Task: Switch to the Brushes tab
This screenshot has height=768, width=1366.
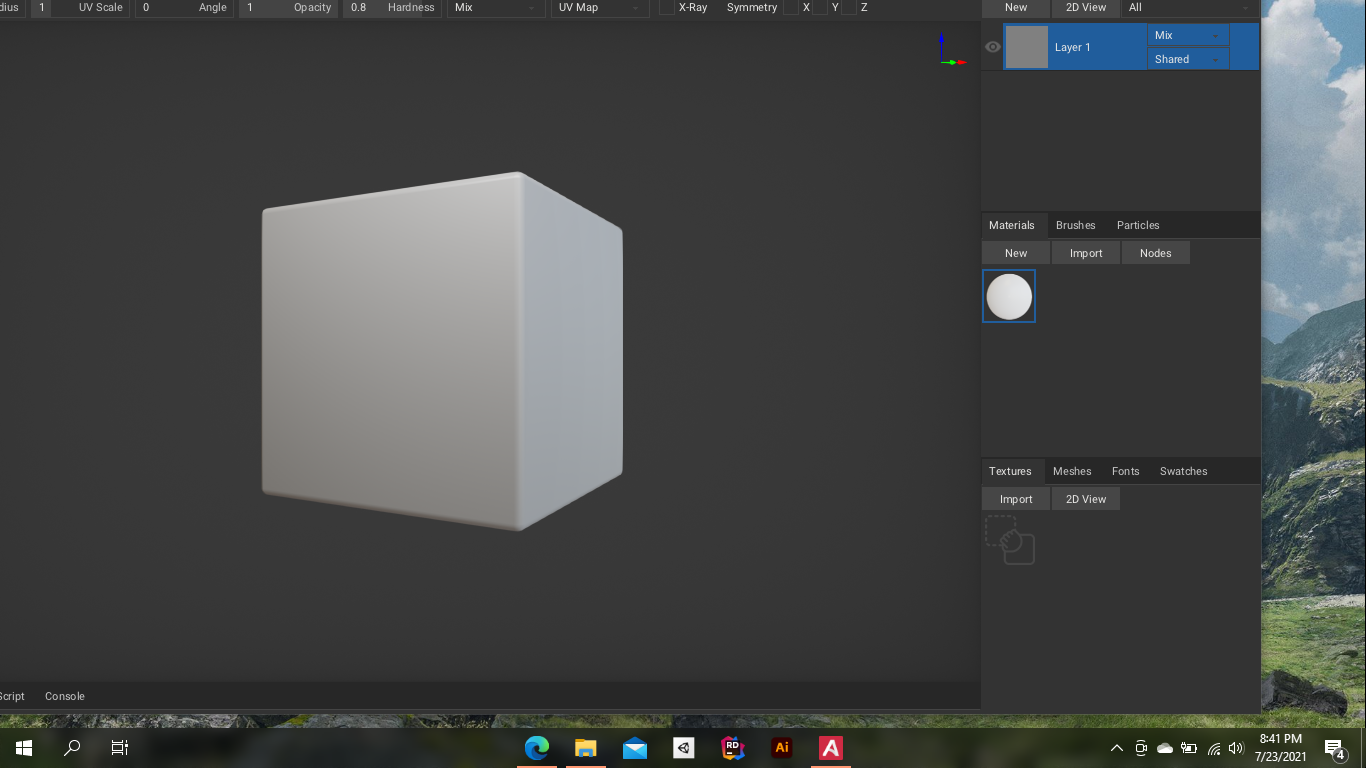Action: 1075,225
